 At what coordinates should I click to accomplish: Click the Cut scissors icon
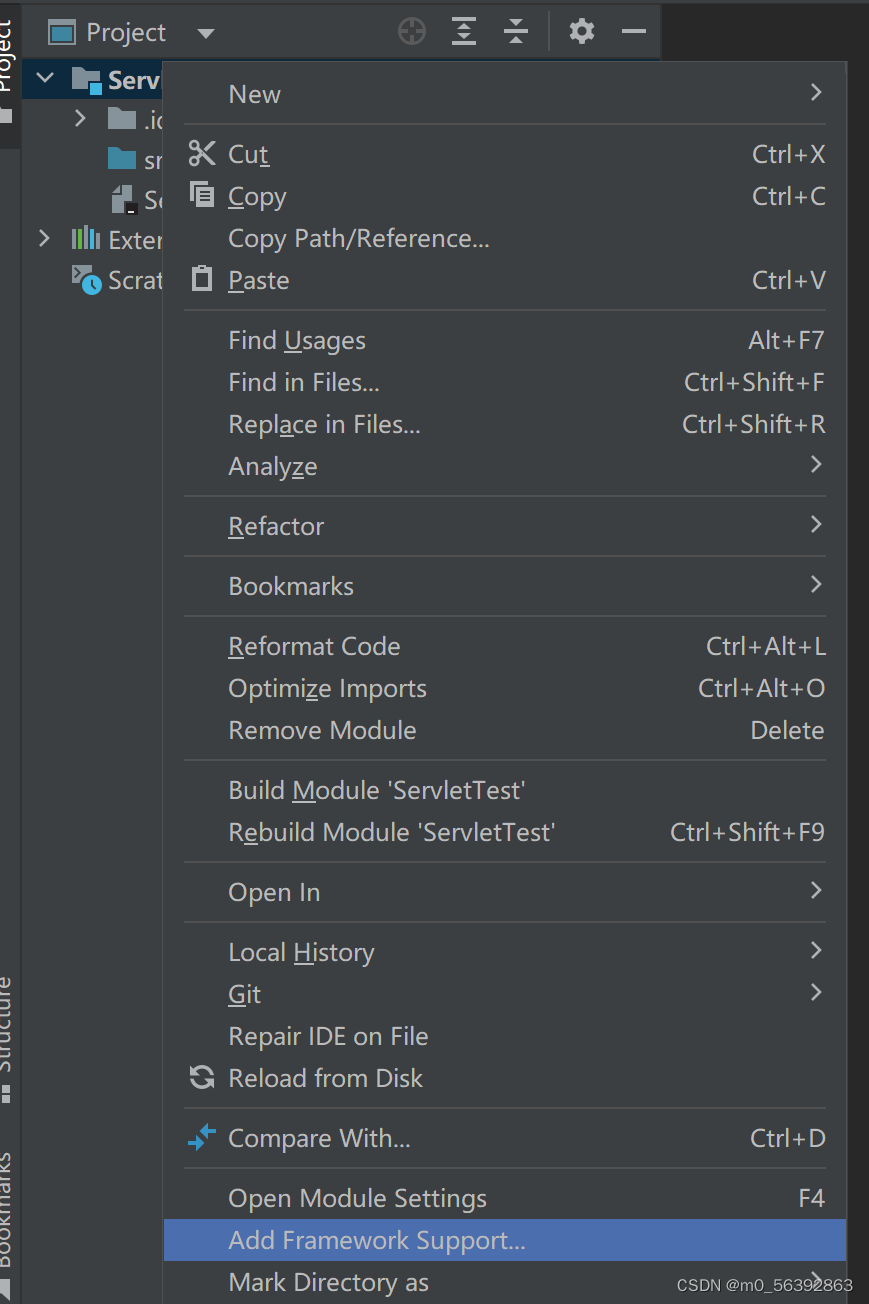click(x=202, y=153)
